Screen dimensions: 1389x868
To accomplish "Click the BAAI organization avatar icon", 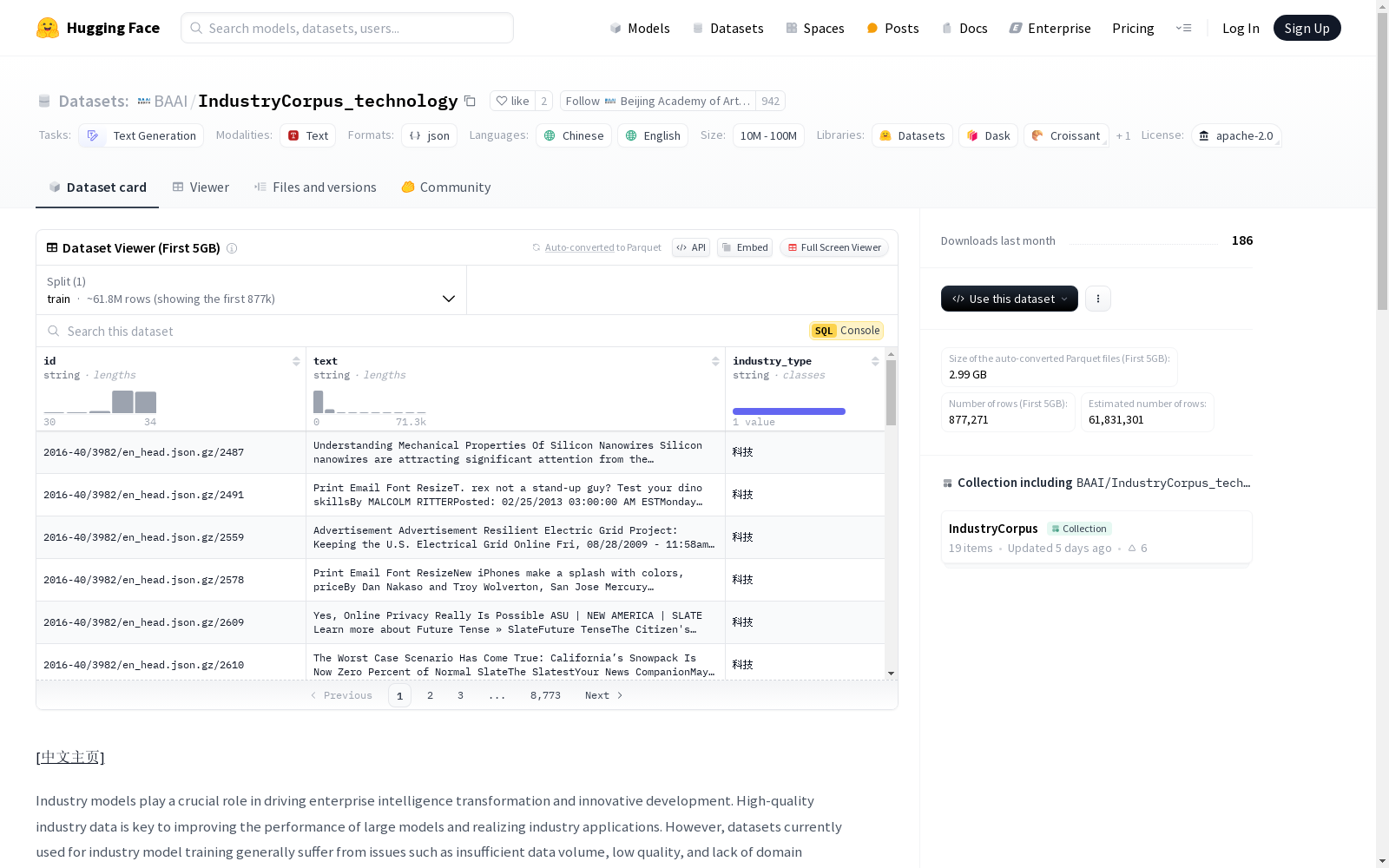I will 144,101.
